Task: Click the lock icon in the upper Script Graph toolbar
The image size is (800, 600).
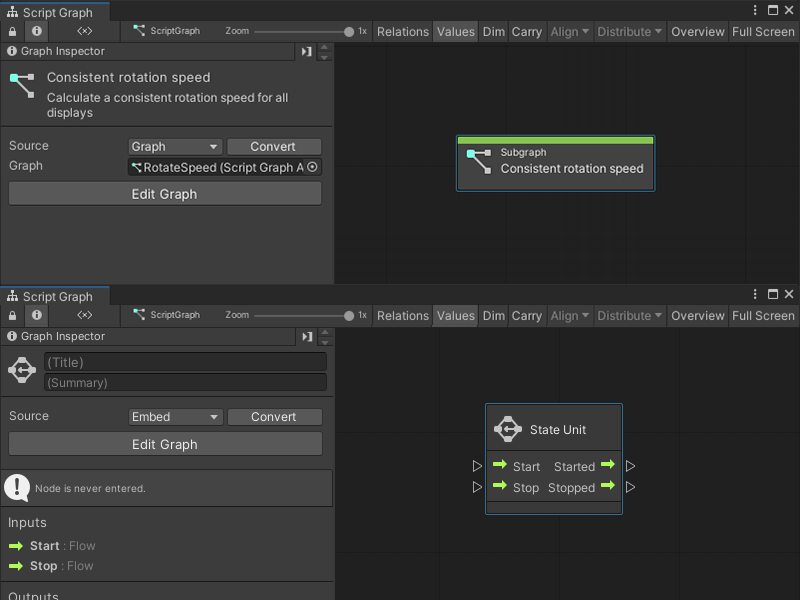Action: [x=12, y=32]
